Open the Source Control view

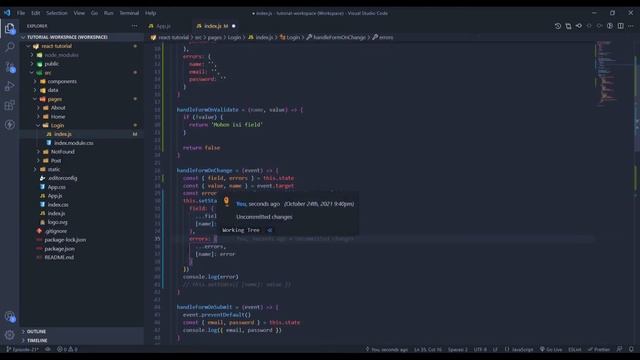click(10, 67)
